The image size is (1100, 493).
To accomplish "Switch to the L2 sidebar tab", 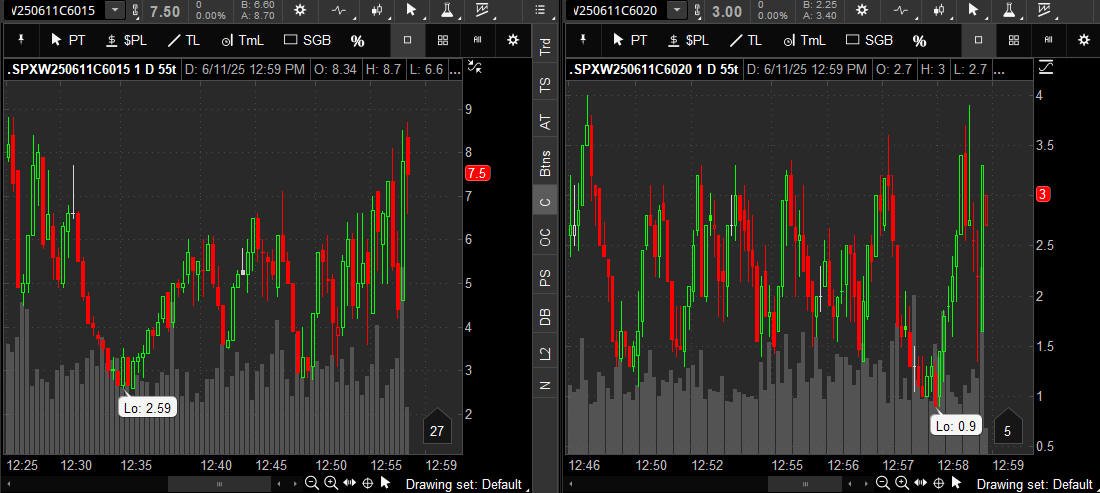I will coord(545,353).
